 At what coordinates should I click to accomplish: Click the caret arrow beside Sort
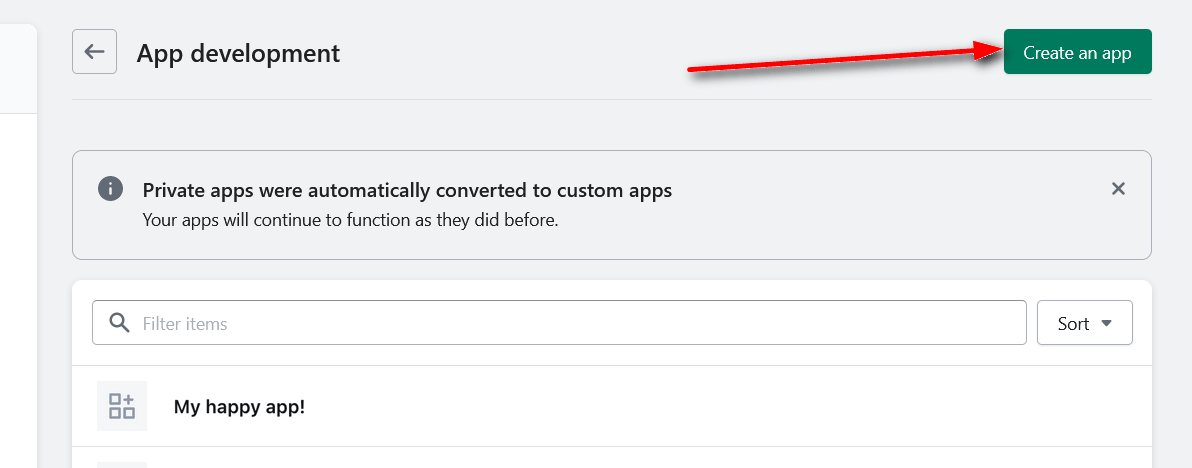pyautogui.click(x=1107, y=324)
